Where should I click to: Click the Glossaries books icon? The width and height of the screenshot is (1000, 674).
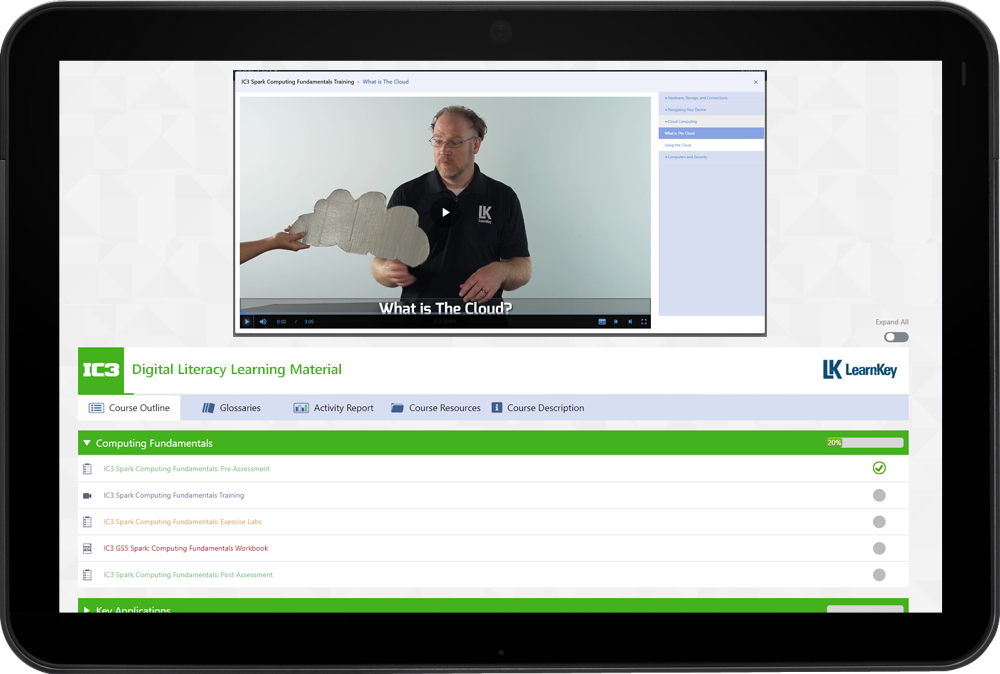tap(209, 407)
